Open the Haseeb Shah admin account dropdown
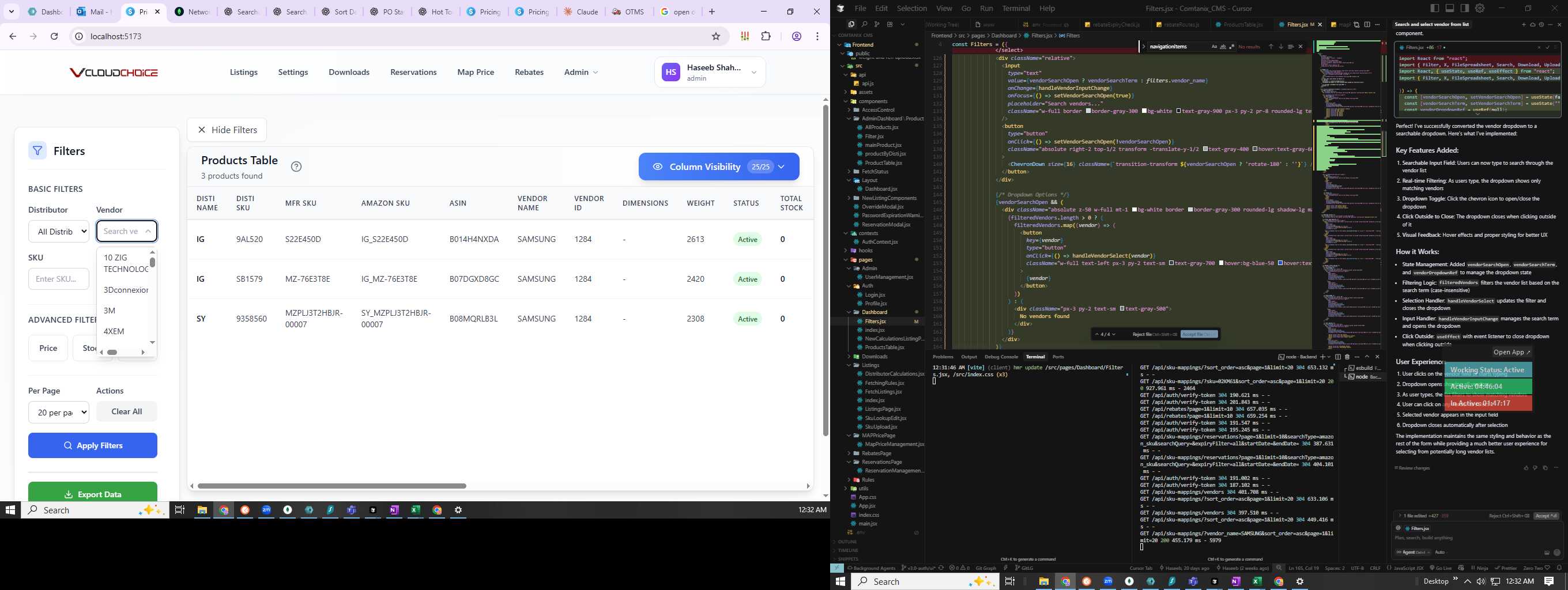Image resolution: width=1568 pixels, height=590 pixels. pyautogui.click(x=710, y=73)
